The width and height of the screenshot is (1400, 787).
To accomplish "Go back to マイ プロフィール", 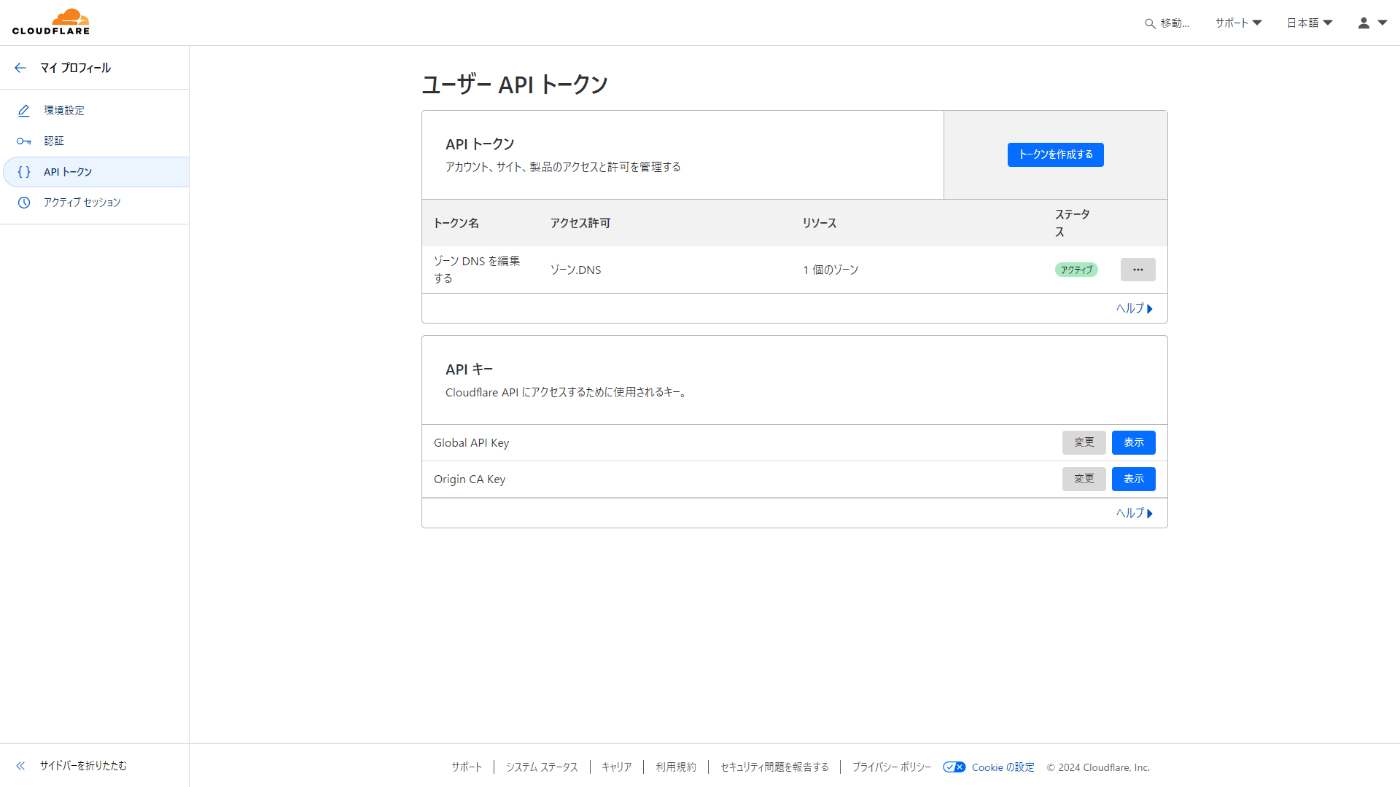I will point(75,68).
